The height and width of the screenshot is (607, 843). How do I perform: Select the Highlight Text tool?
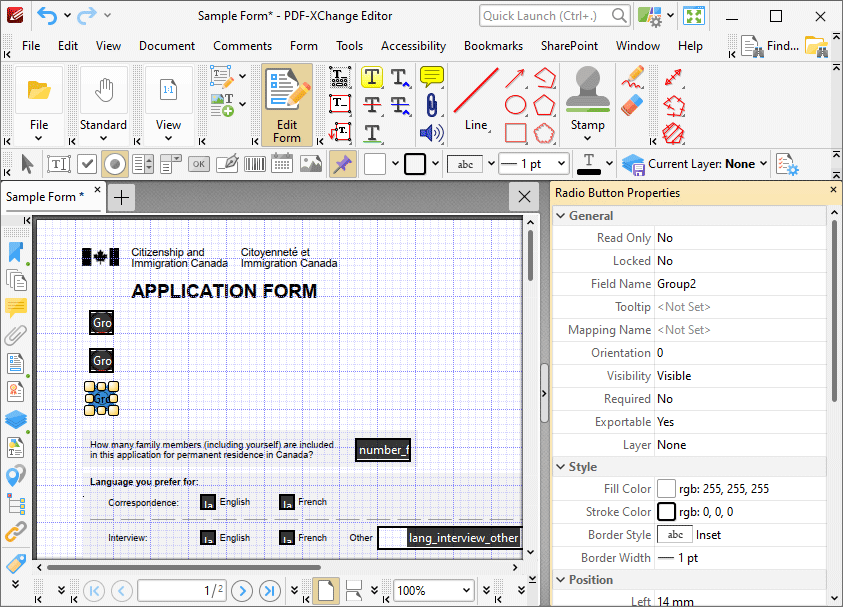372,77
